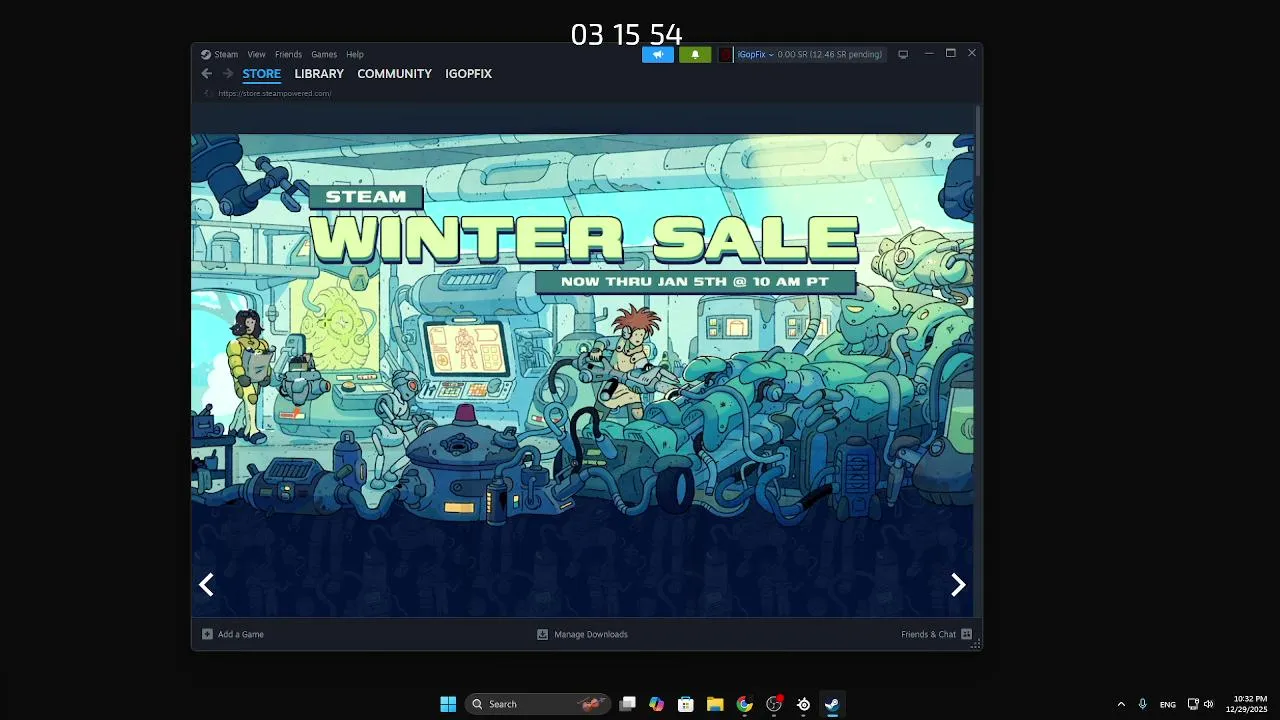Open the Friends menu
The image size is (1280, 720).
pyautogui.click(x=288, y=54)
